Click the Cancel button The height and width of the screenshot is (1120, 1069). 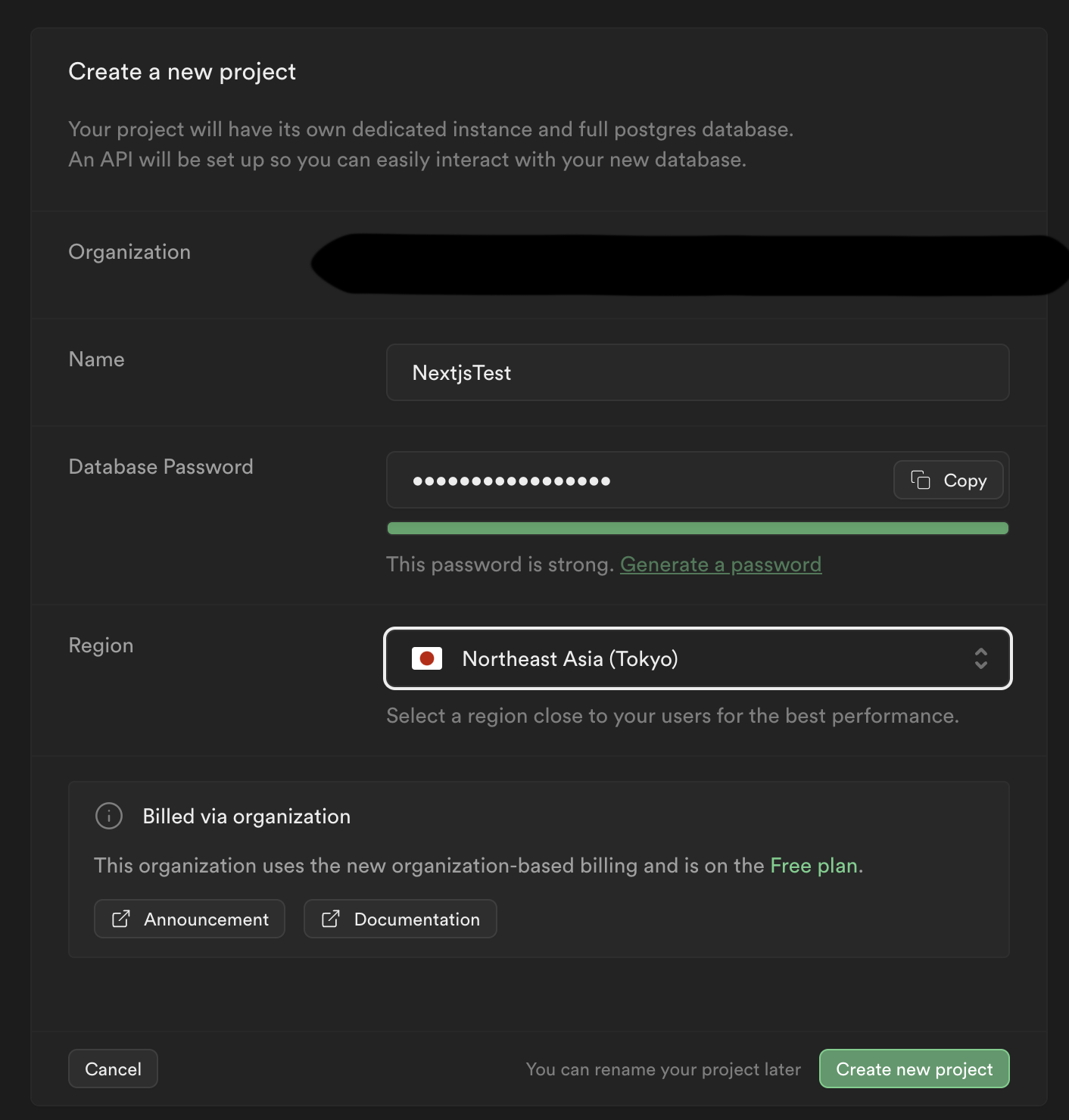113,1069
